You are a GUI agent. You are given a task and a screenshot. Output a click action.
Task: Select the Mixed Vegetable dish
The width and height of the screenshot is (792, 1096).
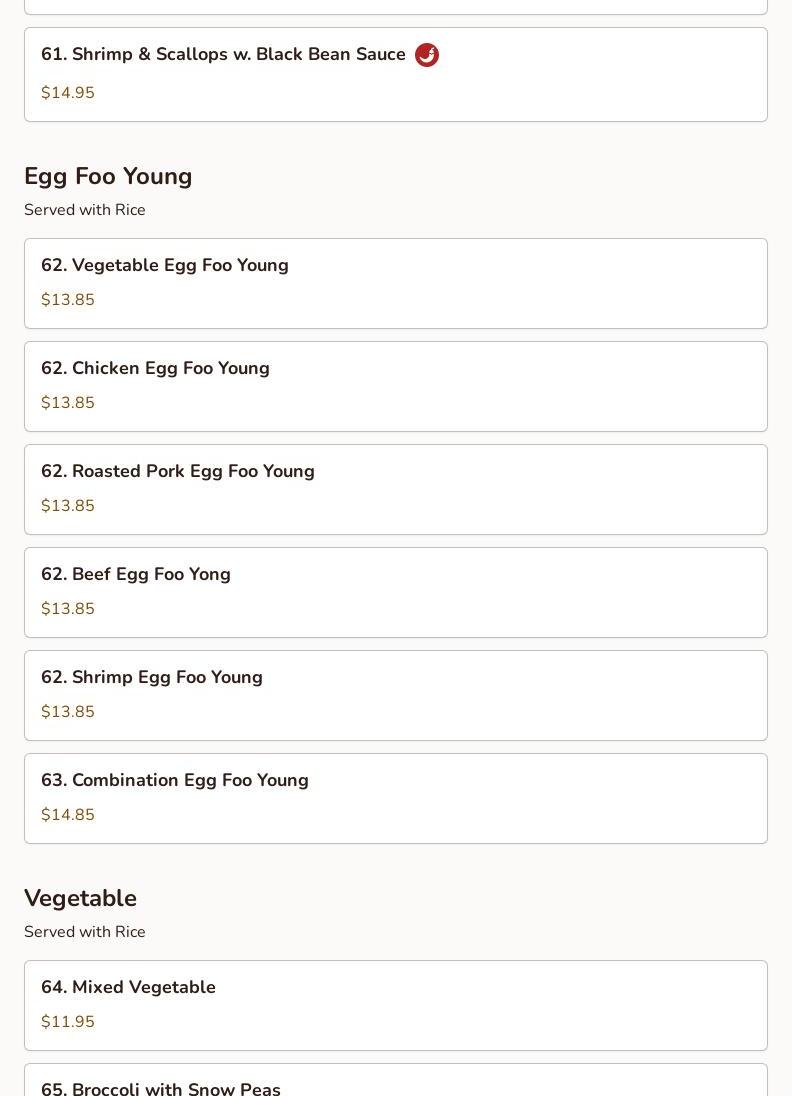128,988
